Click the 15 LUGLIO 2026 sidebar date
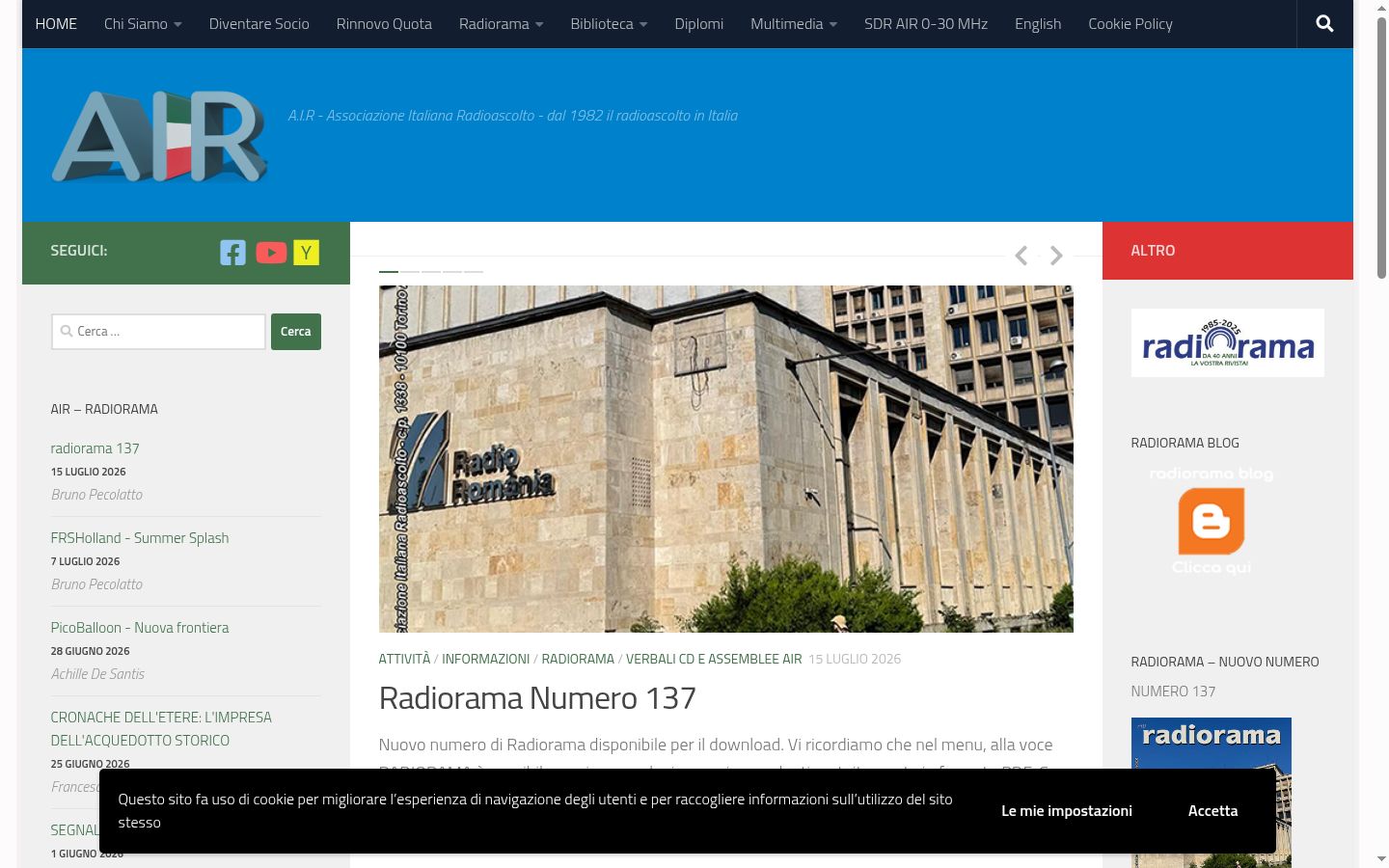This screenshot has height=868, width=1389. (x=89, y=472)
